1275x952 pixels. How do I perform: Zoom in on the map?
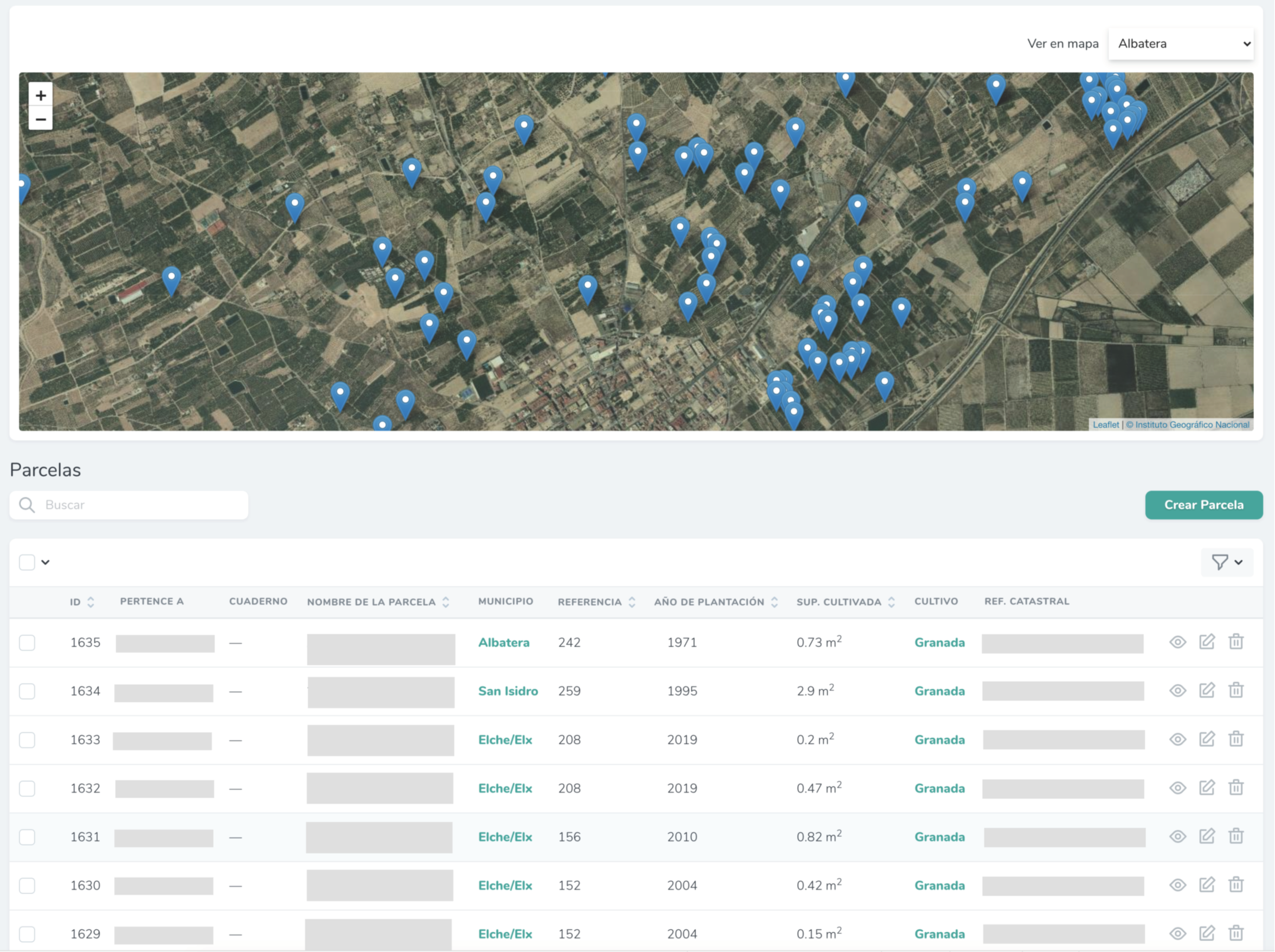[40, 95]
